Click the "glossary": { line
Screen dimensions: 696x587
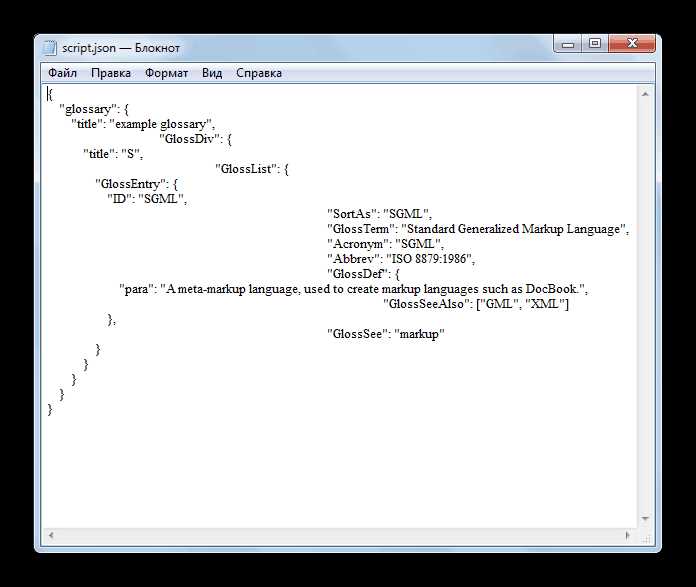tap(94, 109)
